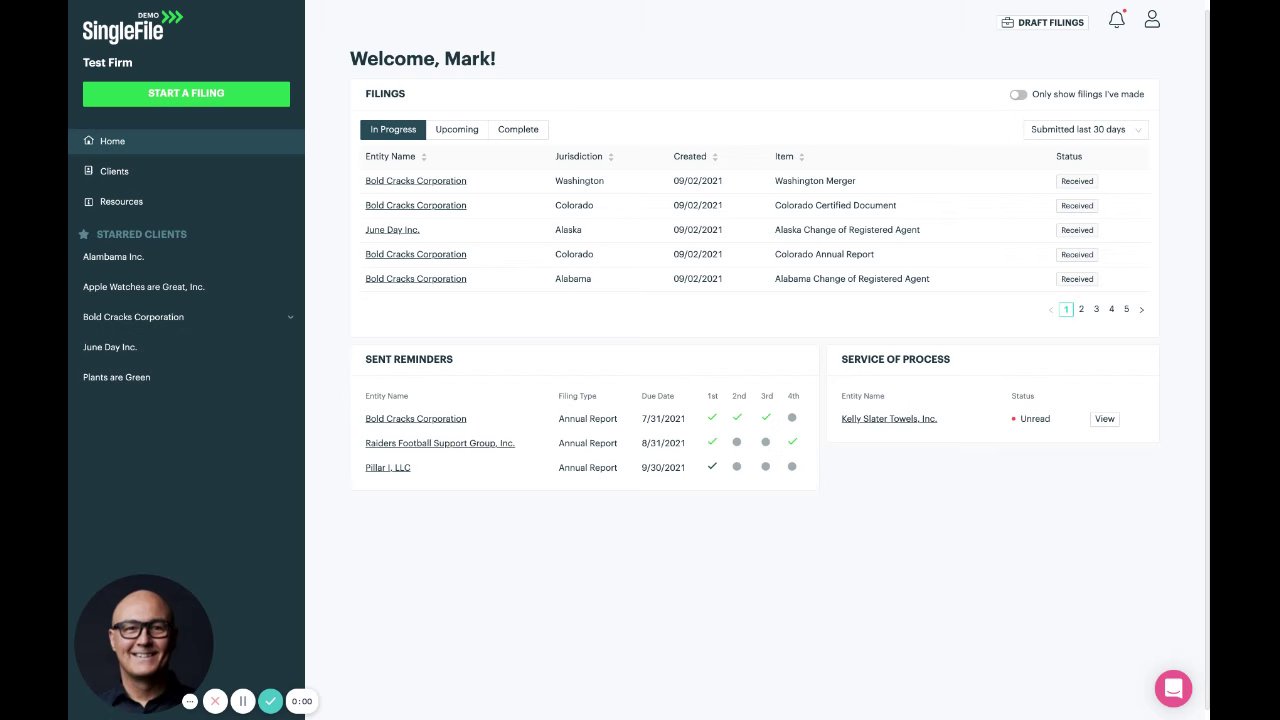Open DRAFT FILINGS in top bar
Image resolution: width=1280 pixels, height=720 pixels.
[x=1043, y=22]
